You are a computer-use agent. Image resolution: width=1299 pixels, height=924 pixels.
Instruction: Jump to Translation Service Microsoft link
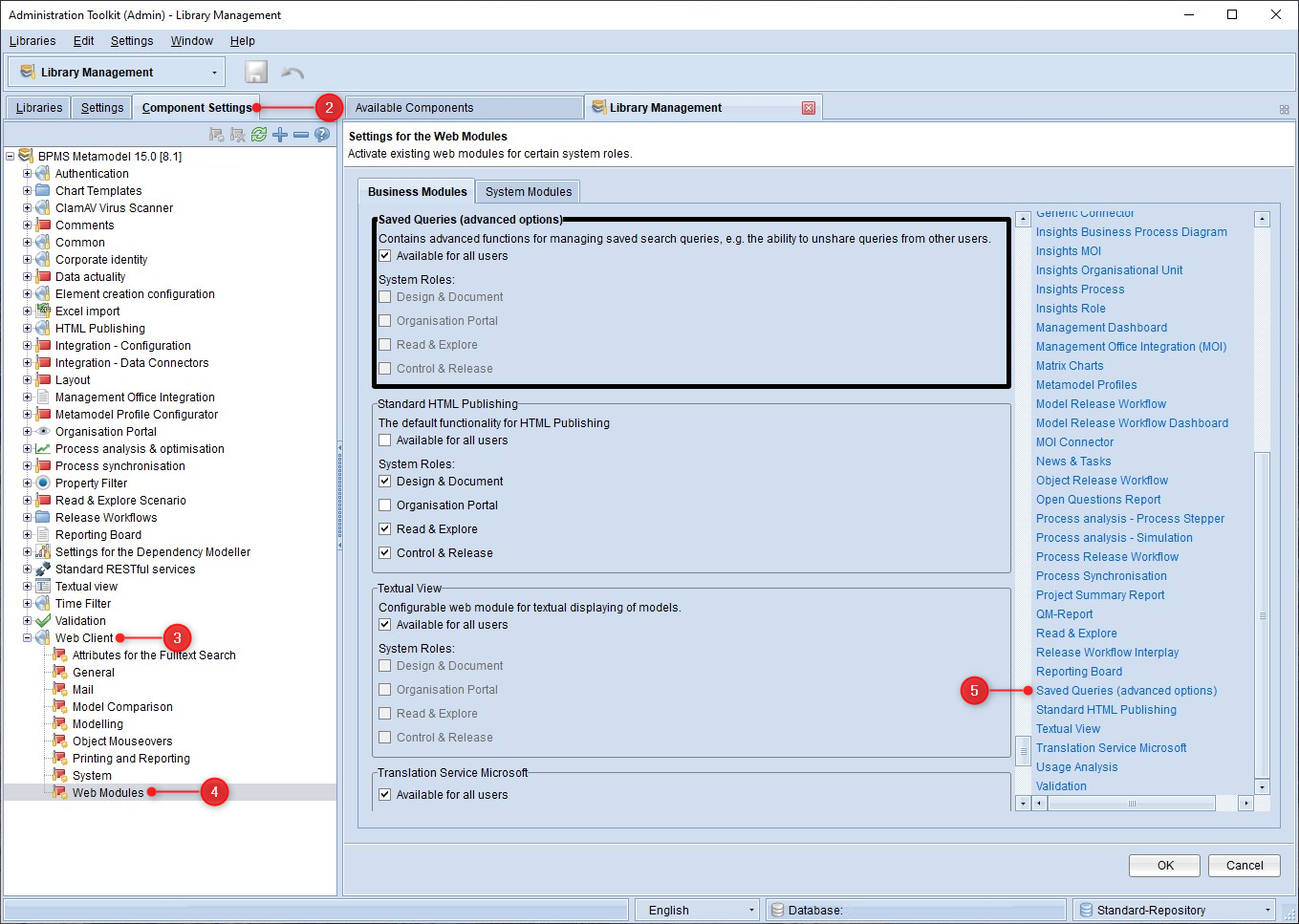tap(1111, 747)
